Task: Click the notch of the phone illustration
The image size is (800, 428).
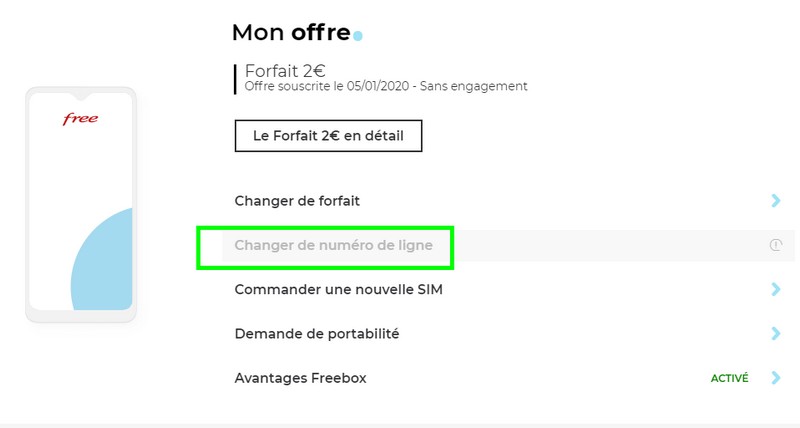Action: [81, 96]
